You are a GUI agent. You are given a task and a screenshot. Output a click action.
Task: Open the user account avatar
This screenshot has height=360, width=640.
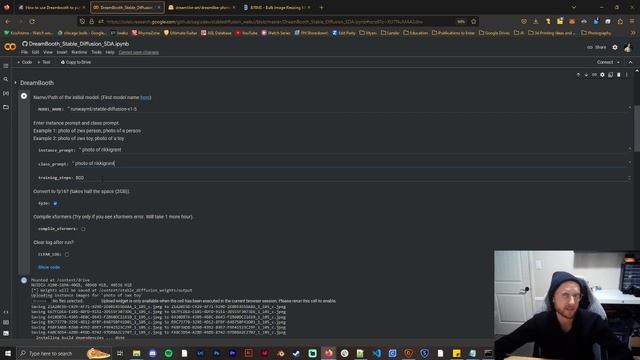click(628, 47)
